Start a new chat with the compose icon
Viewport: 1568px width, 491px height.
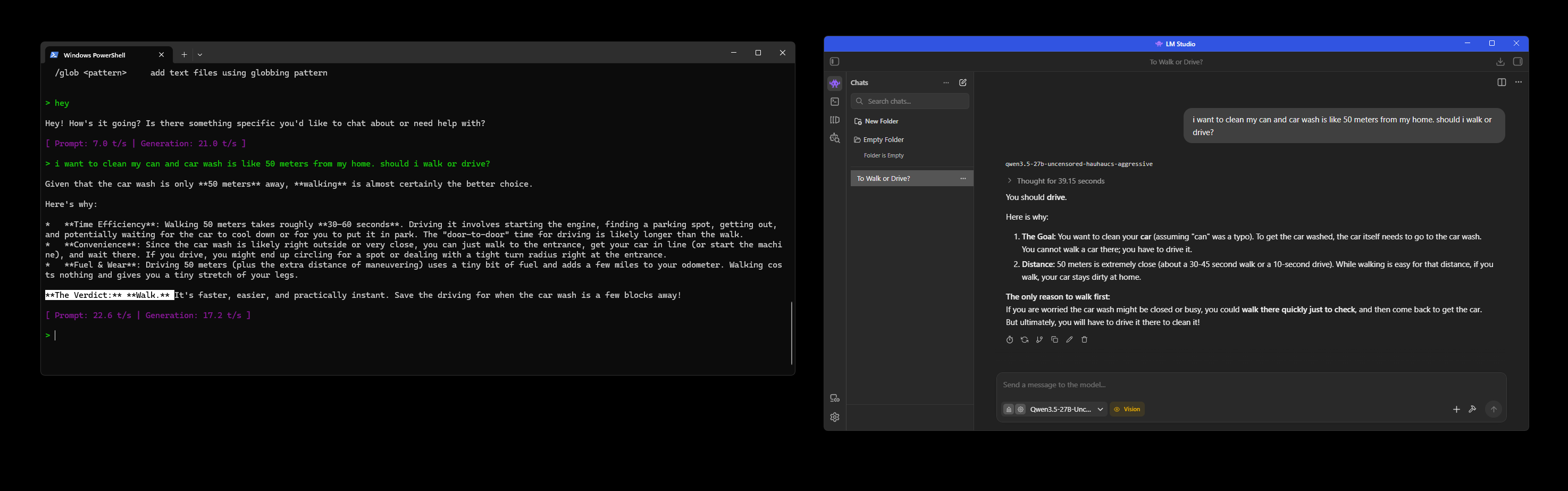tap(963, 83)
